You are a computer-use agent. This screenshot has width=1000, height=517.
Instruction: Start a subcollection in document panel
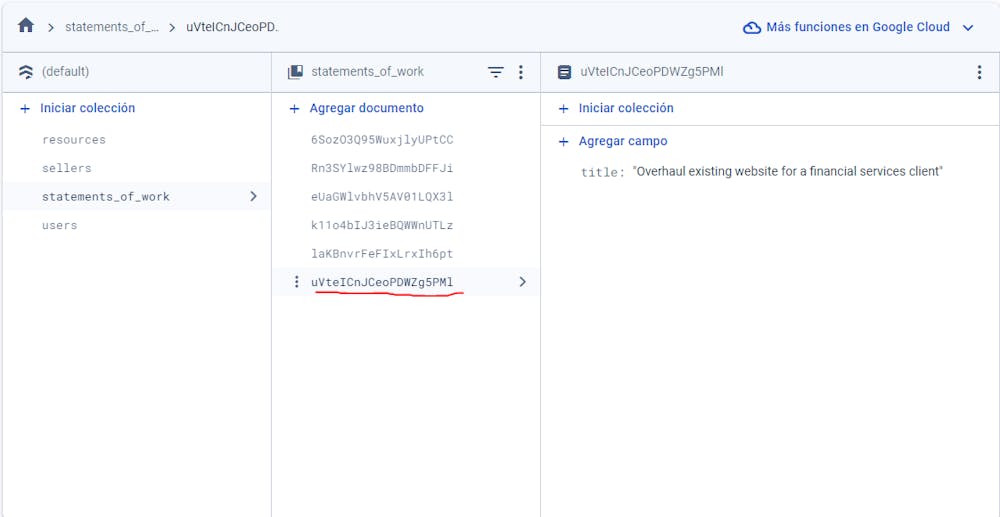[626, 108]
